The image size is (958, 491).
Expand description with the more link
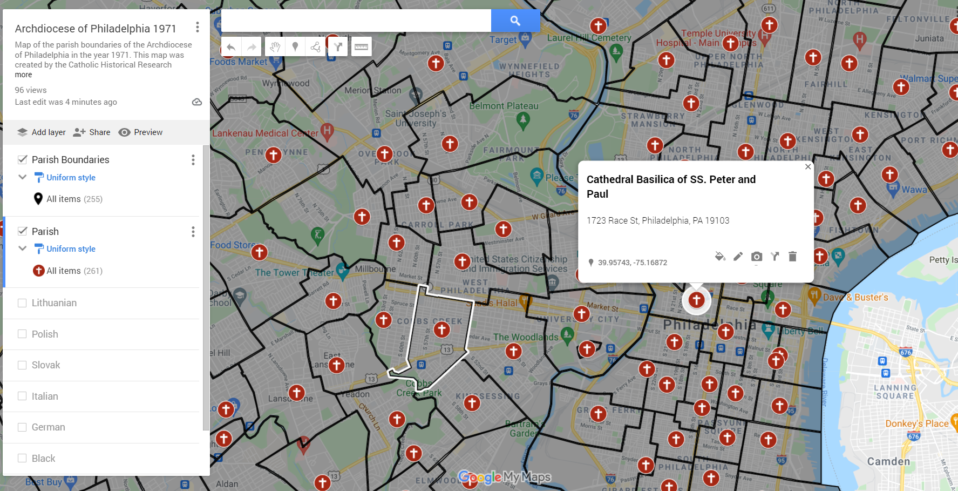(23, 75)
